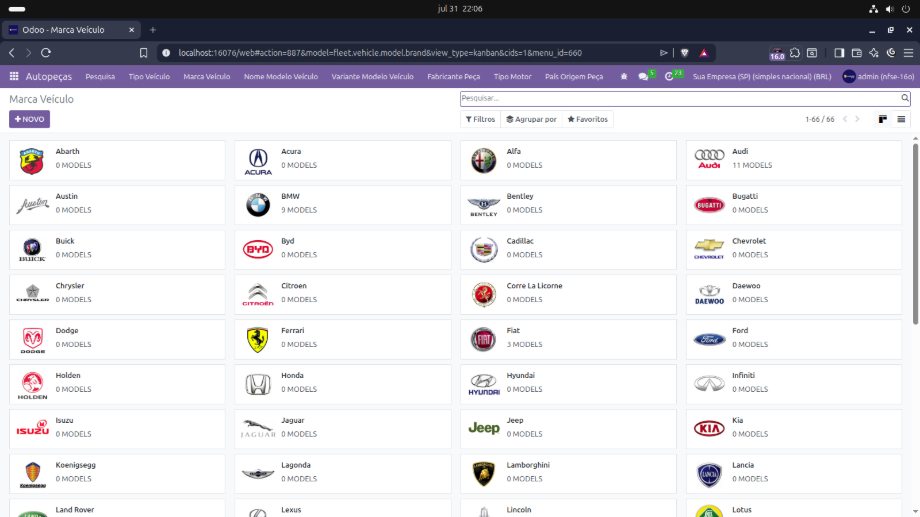Screen dimensions: 920x517
Task: Open the Variante Modelo Veículo menu
Action: pyautogui.click(x=373, y=76)
